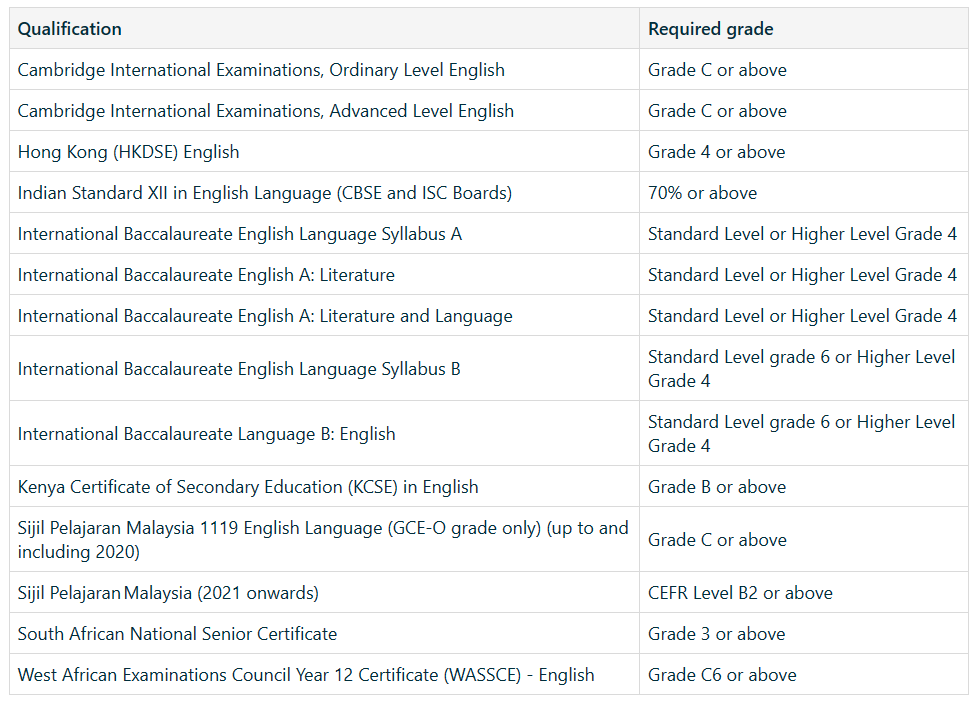The height and width of the screenshot is (705, 977).
Task: Click 'Grade 3 or above' cell
Action: point(804,633)
